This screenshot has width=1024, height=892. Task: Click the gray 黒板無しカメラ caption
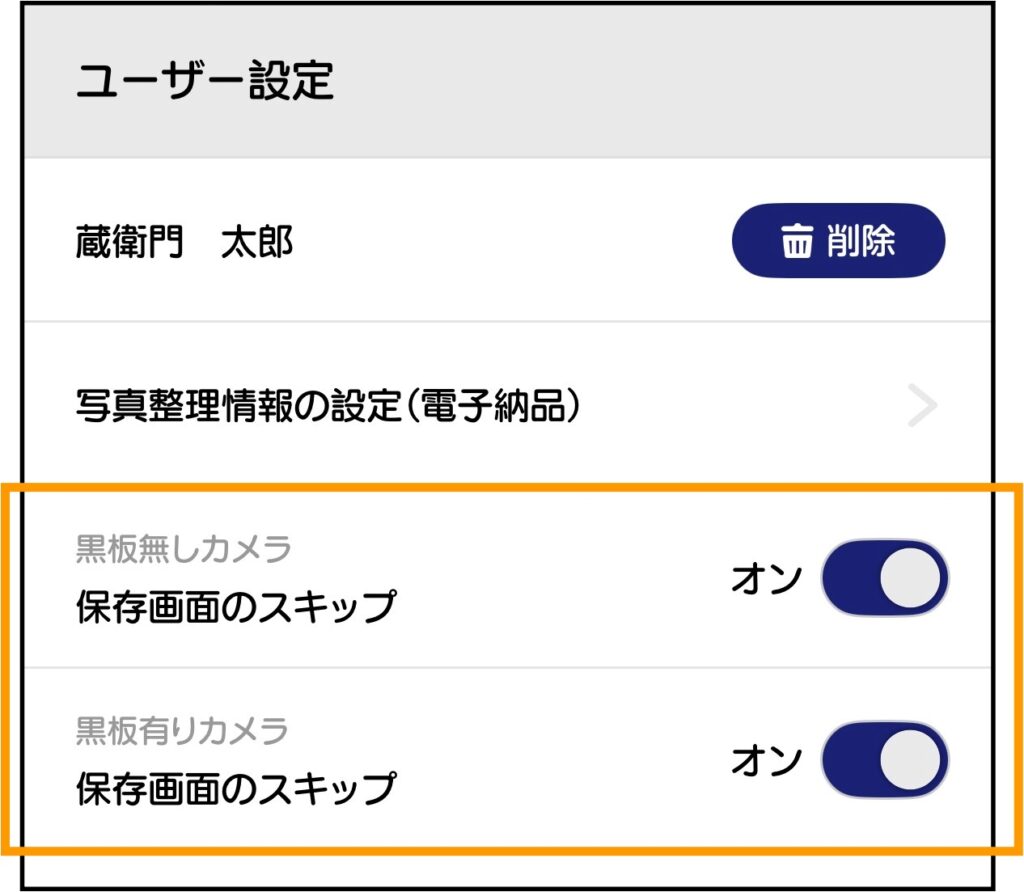[183, 549]
